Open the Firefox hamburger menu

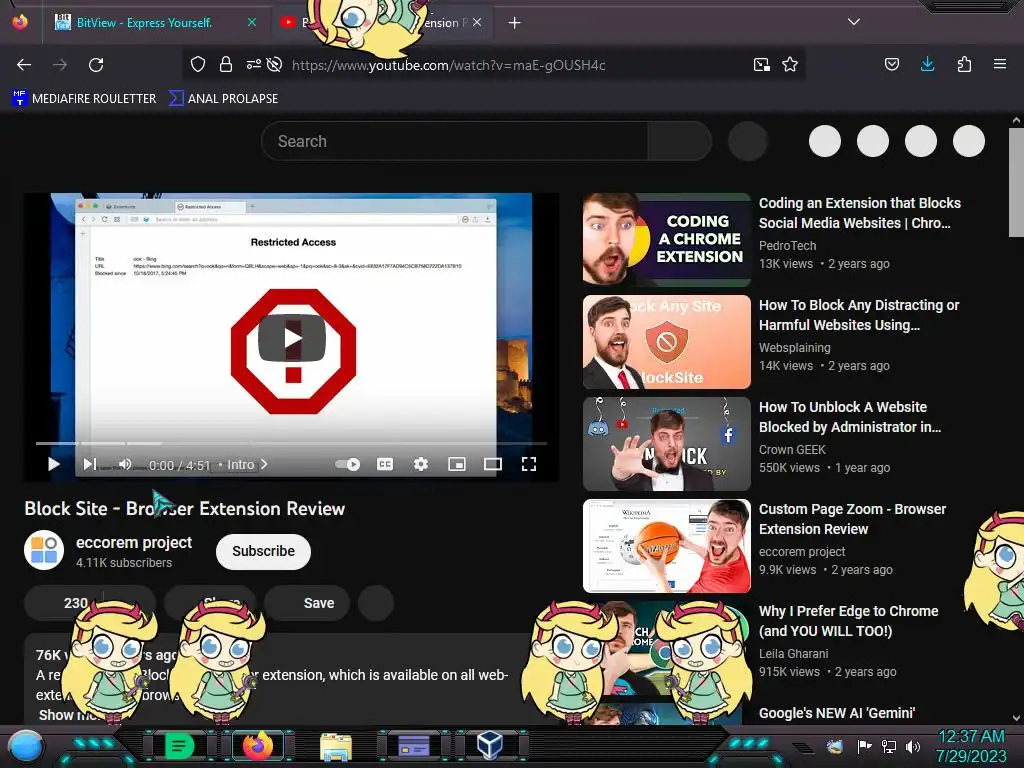pos(1000,64)
